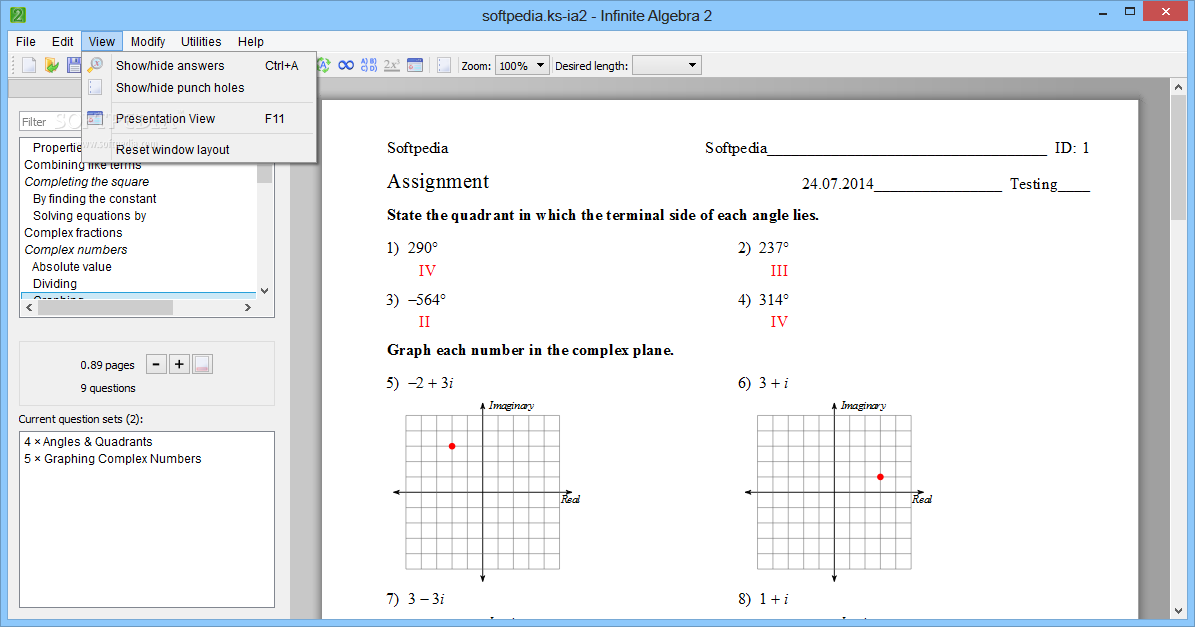The image size is (1195, 627).
Task: Click the complex plane graph for question 5
Action: [x=483, y=492]
